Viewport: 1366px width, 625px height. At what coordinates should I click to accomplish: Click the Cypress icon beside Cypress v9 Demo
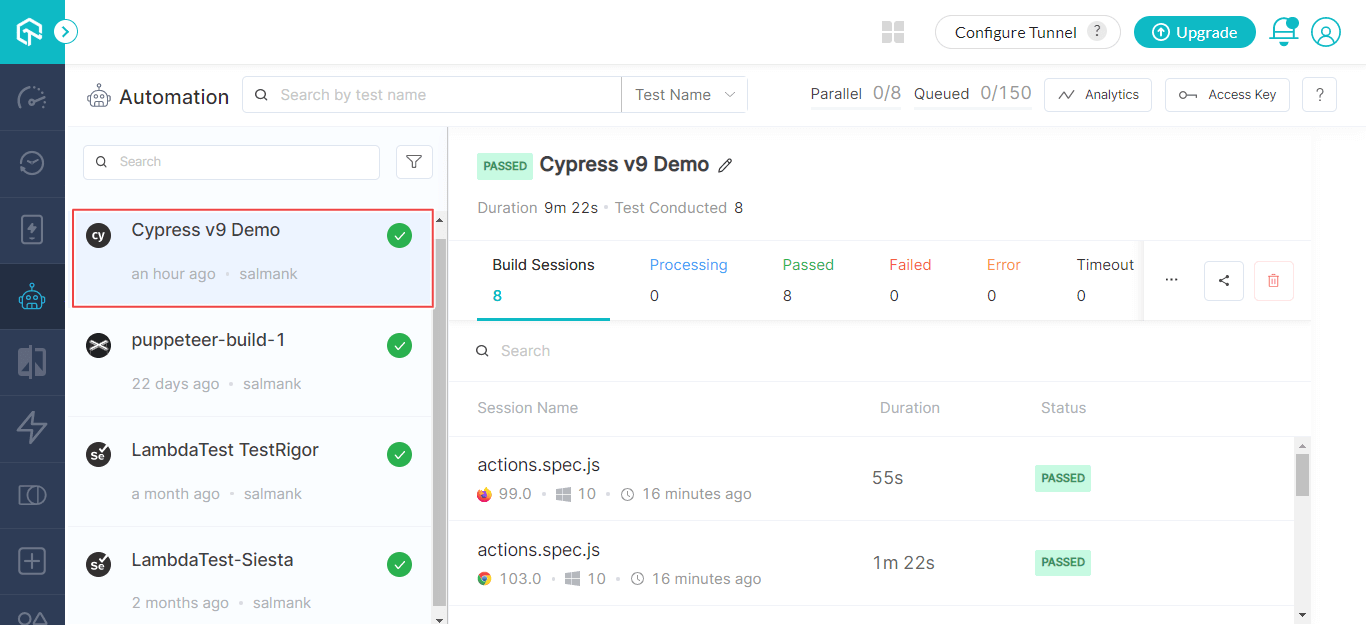click(x=98, y=236)
